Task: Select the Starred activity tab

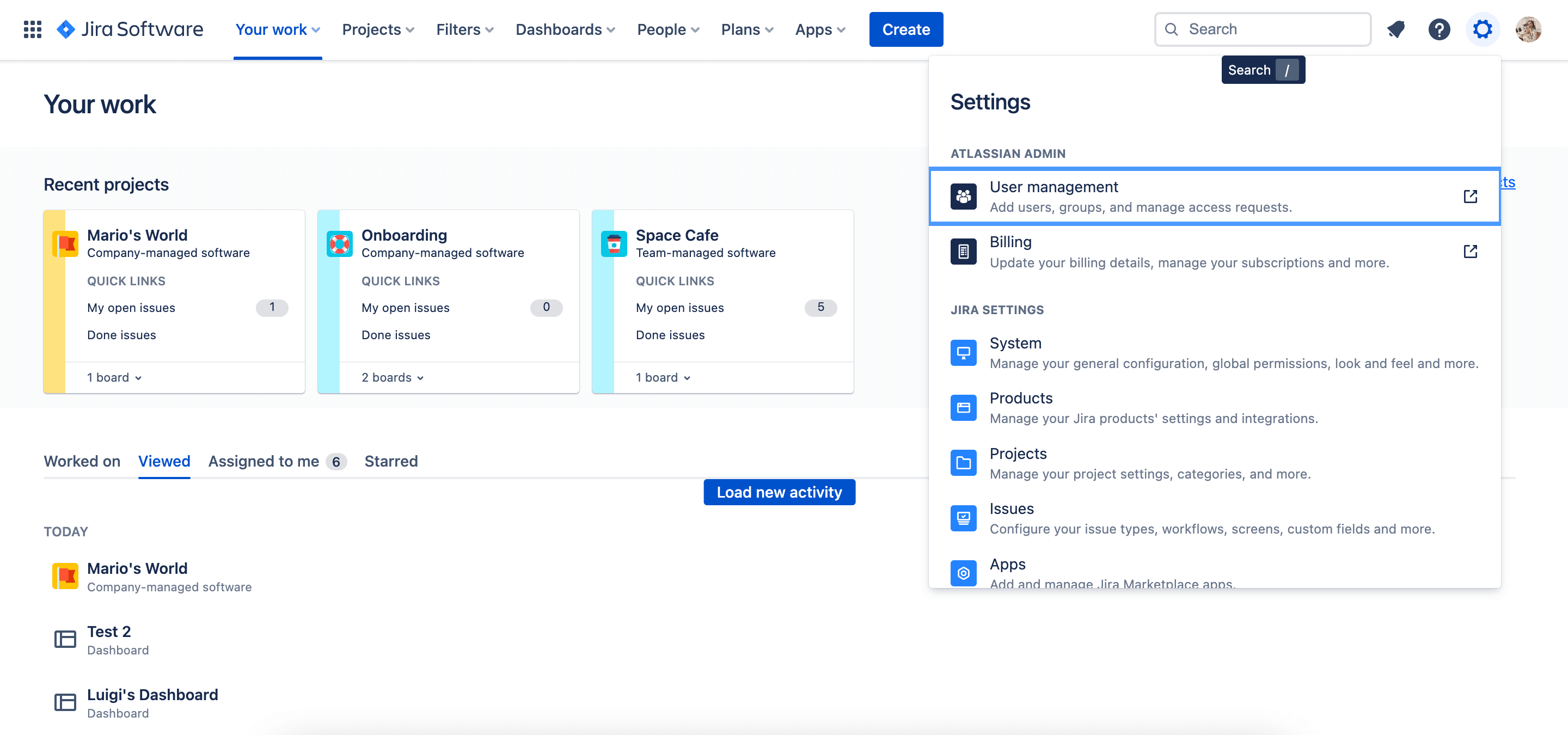Action: (x=392, y=461)
